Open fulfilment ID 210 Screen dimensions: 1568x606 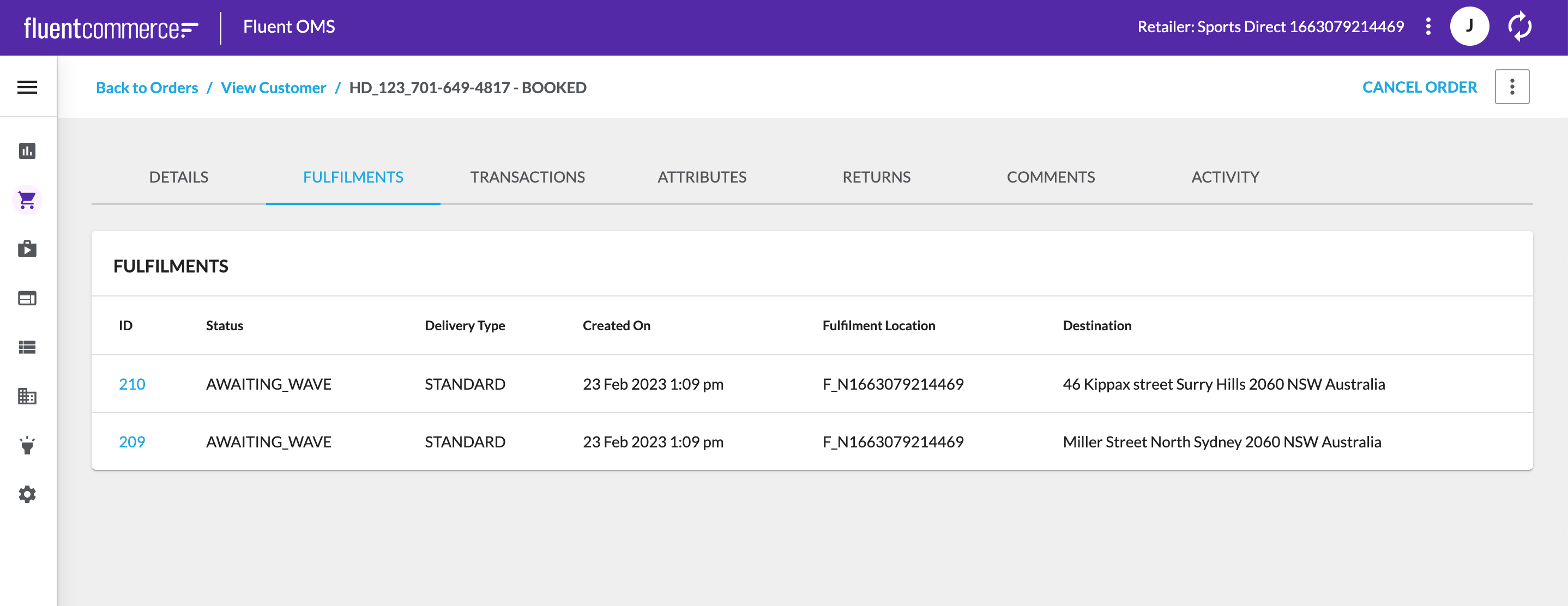[x=131, y=384]
